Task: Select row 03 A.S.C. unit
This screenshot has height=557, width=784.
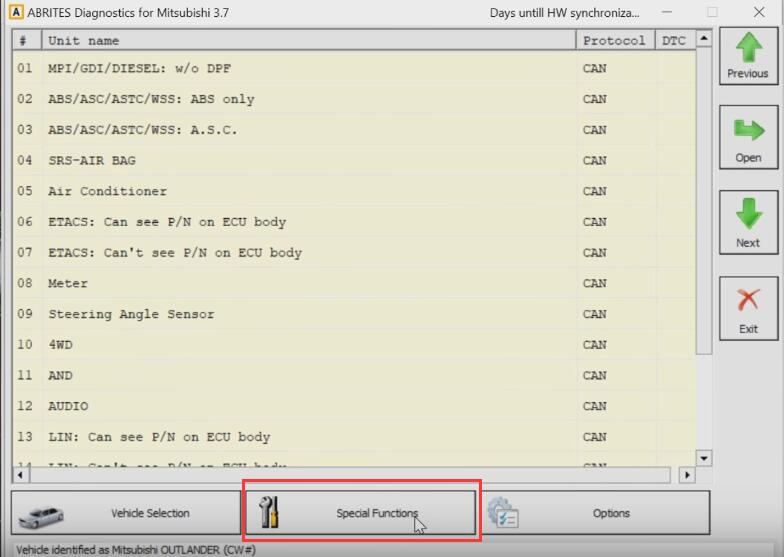Action: (x=354, y=130)
